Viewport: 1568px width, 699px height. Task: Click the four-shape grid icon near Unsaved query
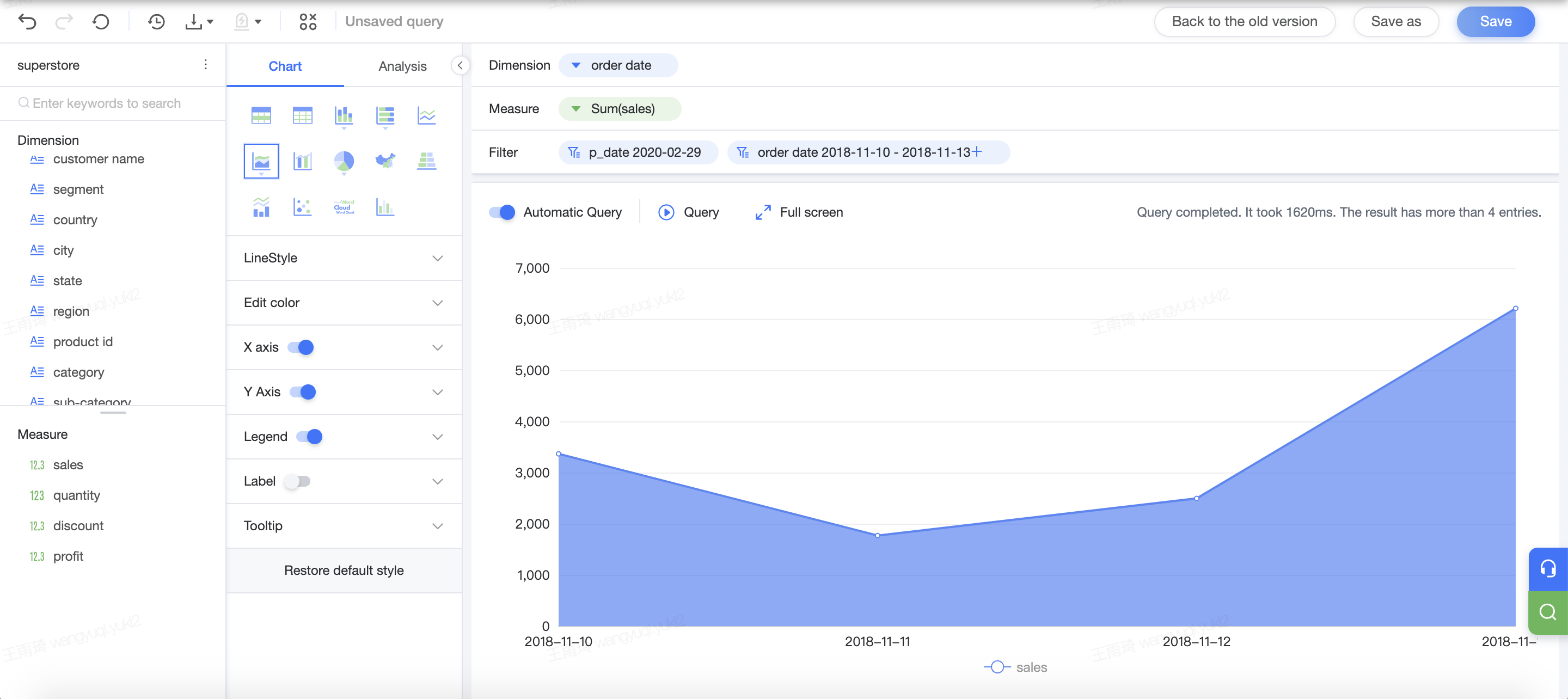point(308,22)
